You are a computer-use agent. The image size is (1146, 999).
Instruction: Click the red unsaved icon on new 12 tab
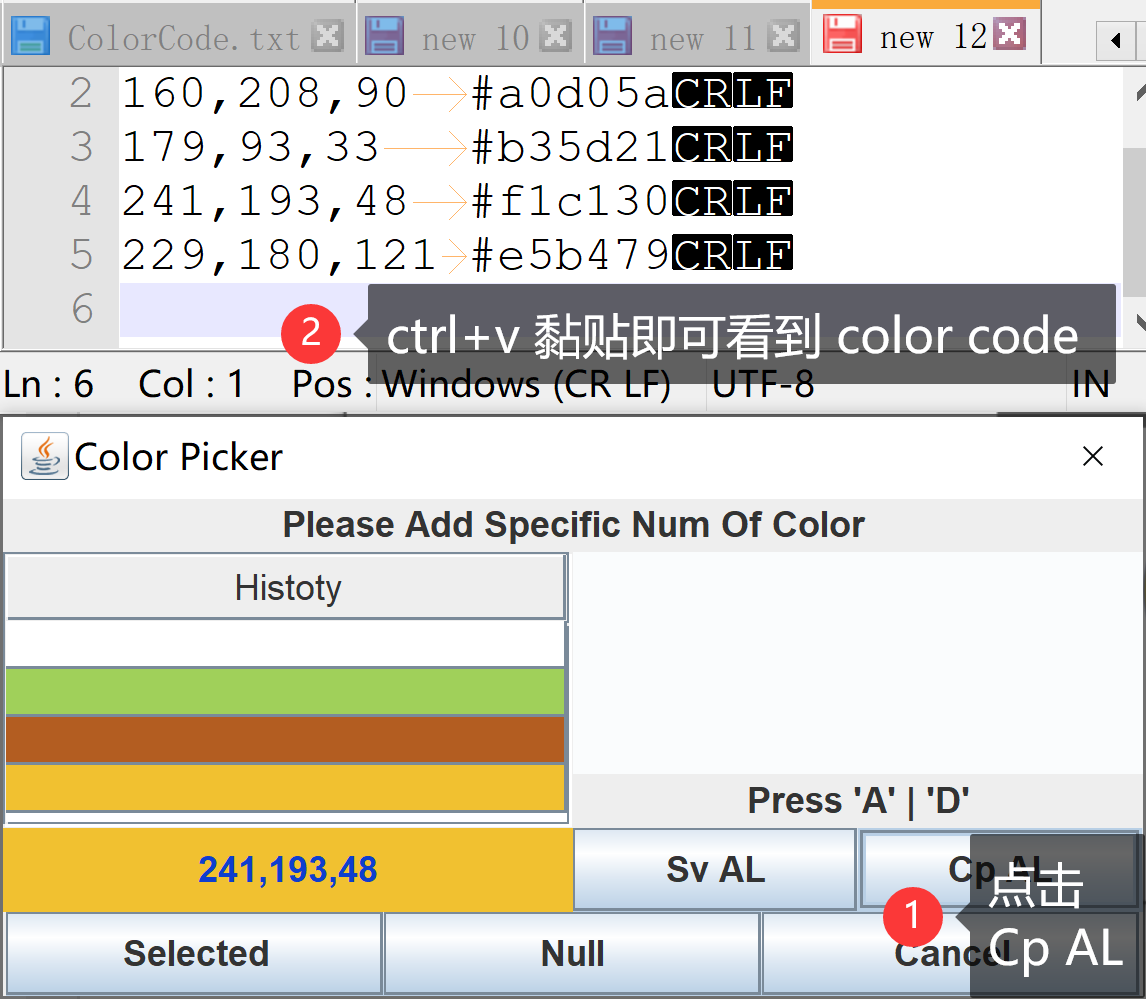(843, 34)
